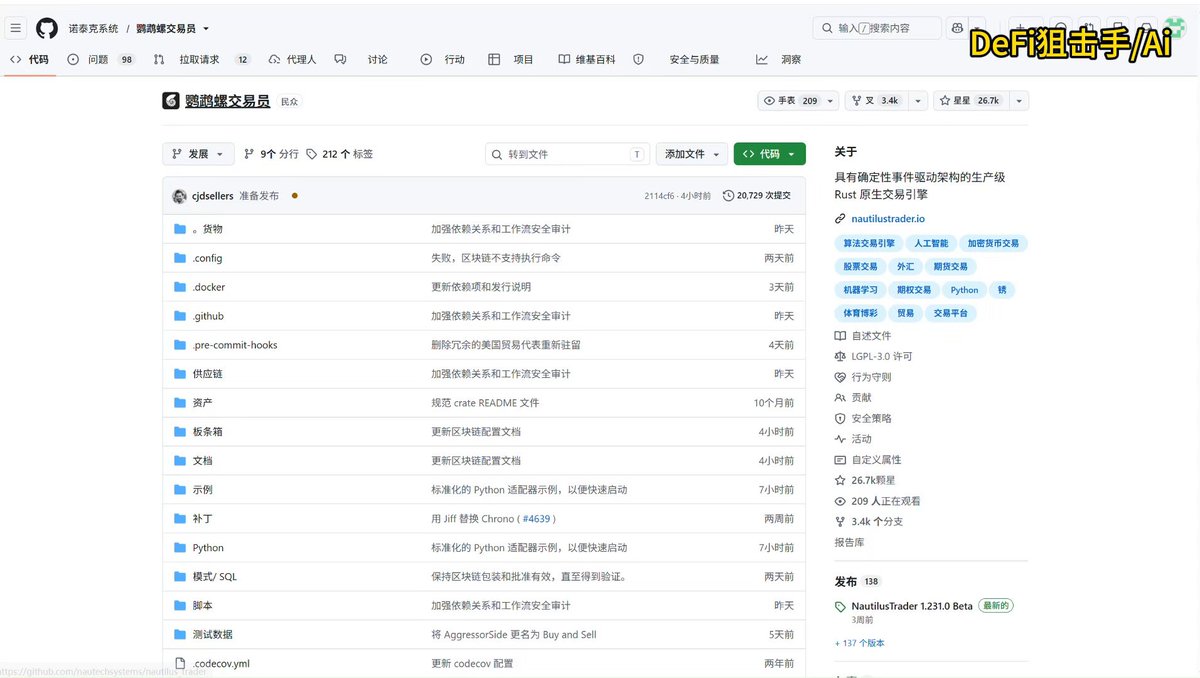1200x678 pixels.
Task: Click the tag icon beside 212 个标签
Action: pos(312,154)
